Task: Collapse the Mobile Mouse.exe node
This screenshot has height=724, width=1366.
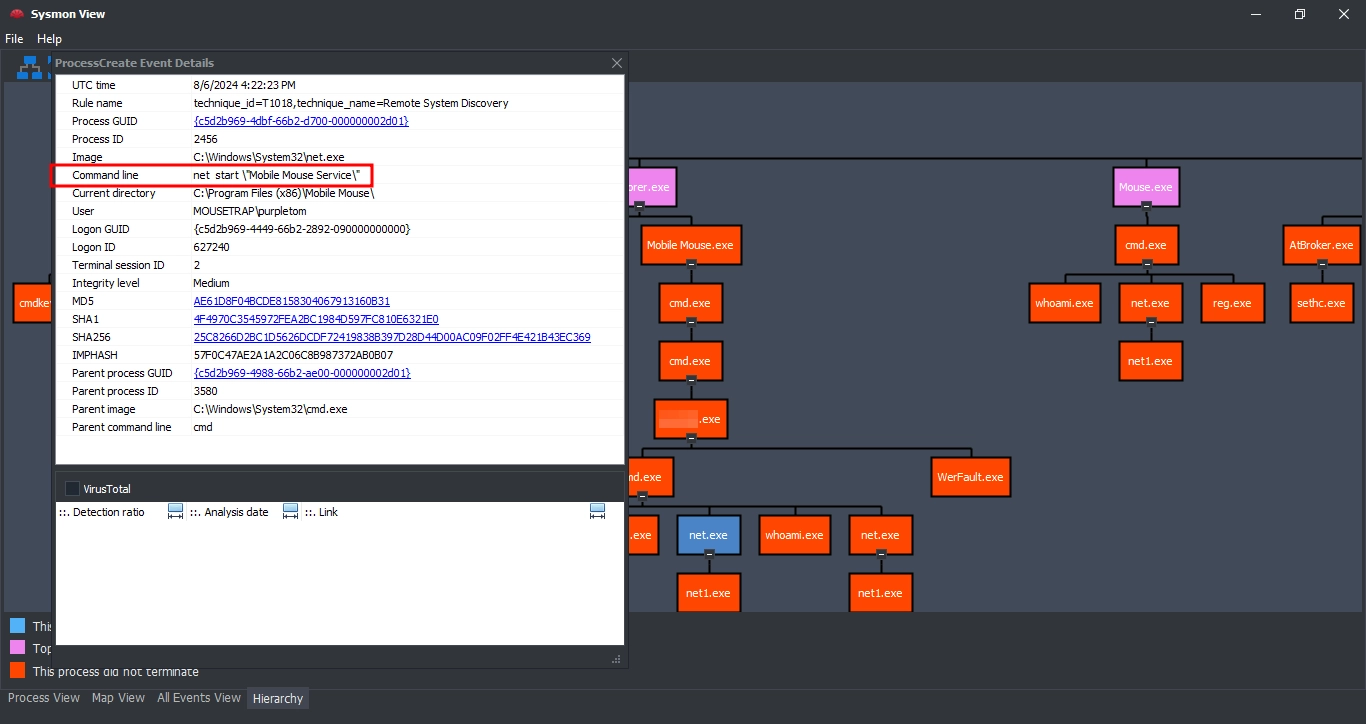Action: click(690, 264)
